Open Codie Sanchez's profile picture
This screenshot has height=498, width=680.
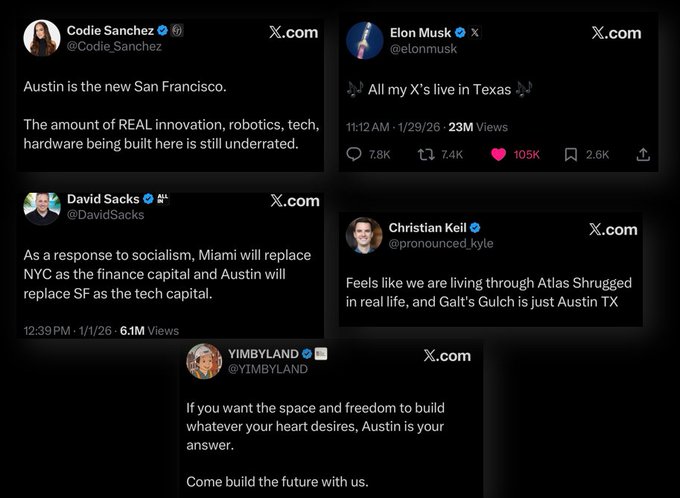click(42, 38)
